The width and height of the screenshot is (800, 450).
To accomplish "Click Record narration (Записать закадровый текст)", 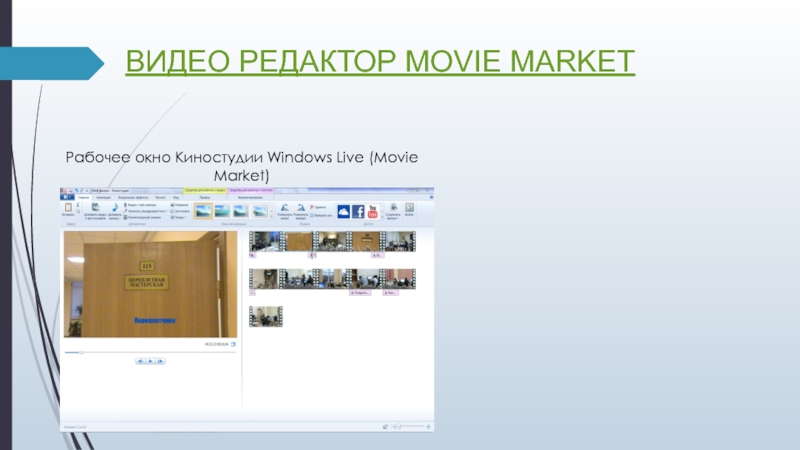I will coord(145,211).
